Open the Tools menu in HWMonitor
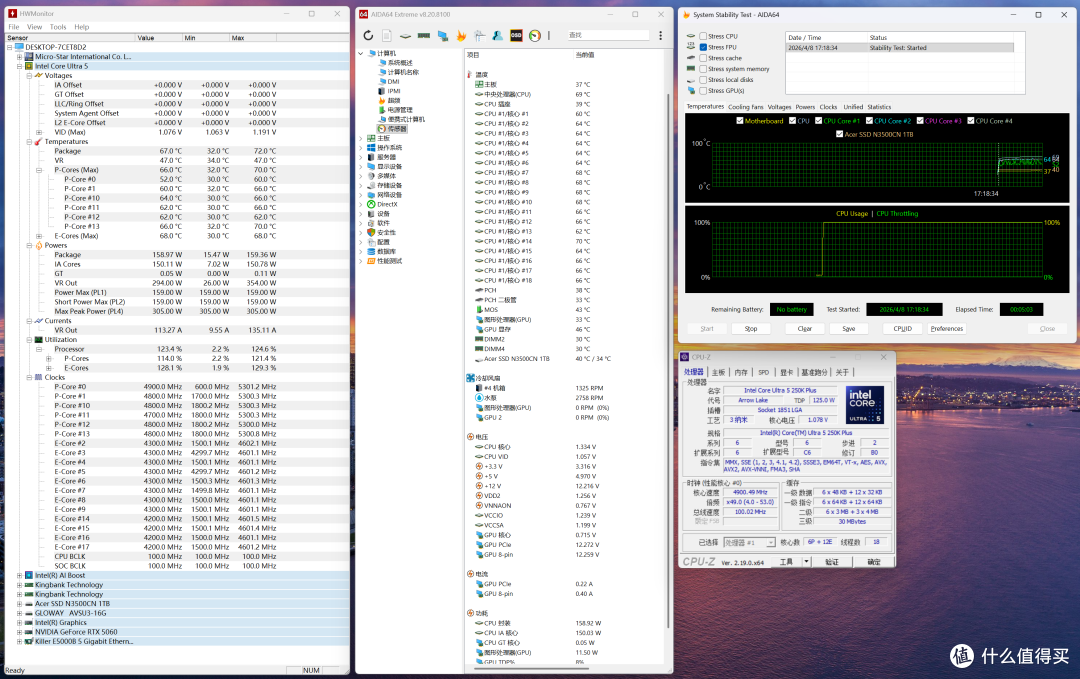This screenshot has height=679, width=1080. tap(58, 27)
